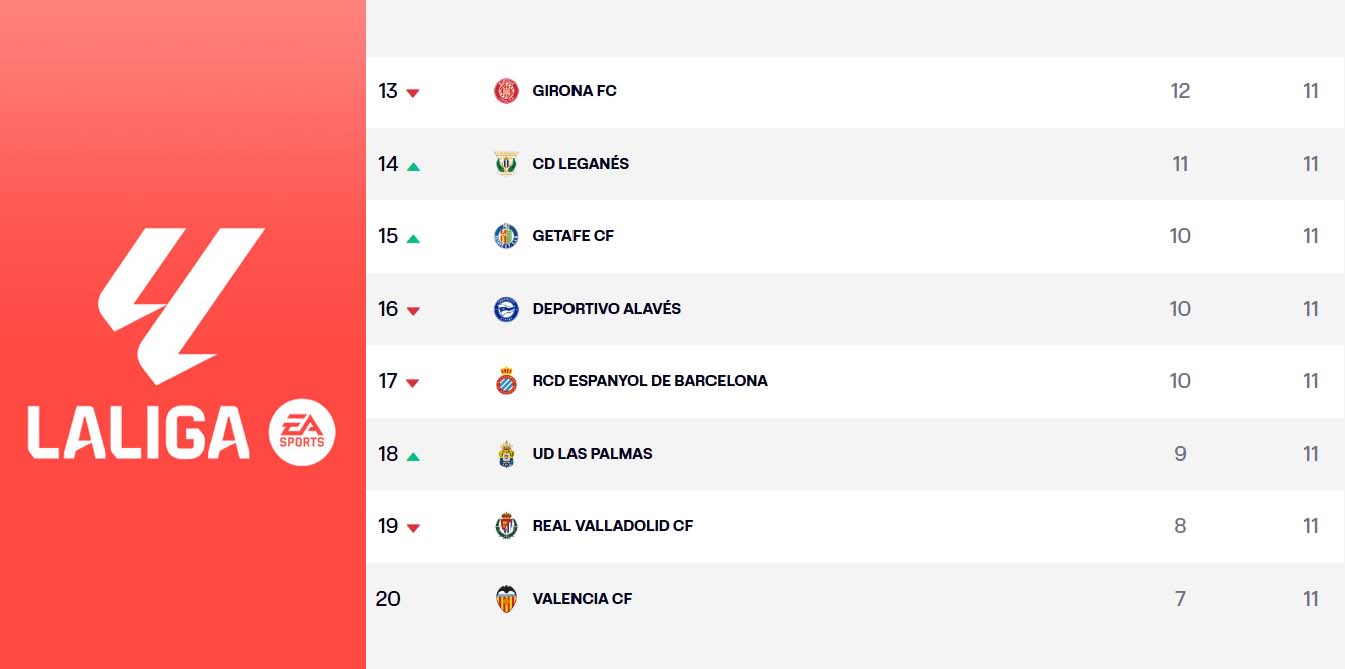Click the RCD Espanyol club crest
This screenshot has width=1345, height=669.
pos(507,381)
